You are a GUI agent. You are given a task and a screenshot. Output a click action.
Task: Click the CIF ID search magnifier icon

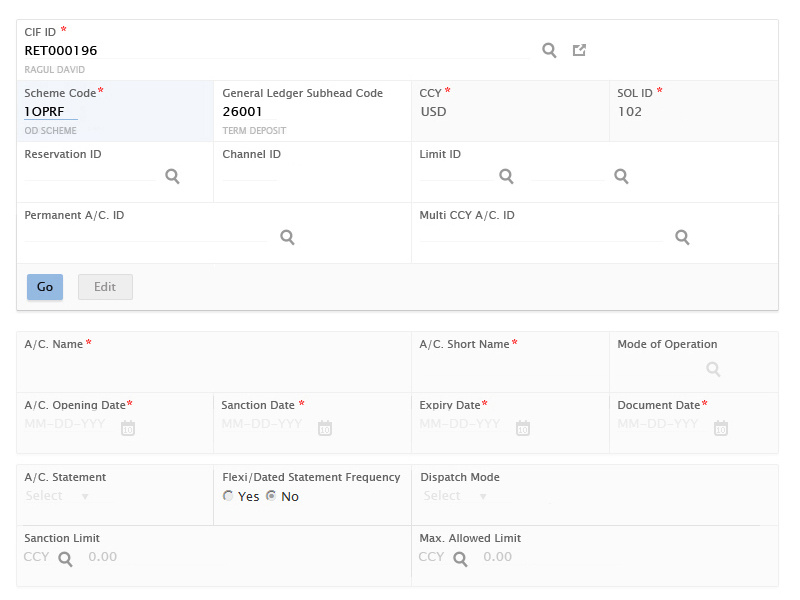(x=549, y=50)
